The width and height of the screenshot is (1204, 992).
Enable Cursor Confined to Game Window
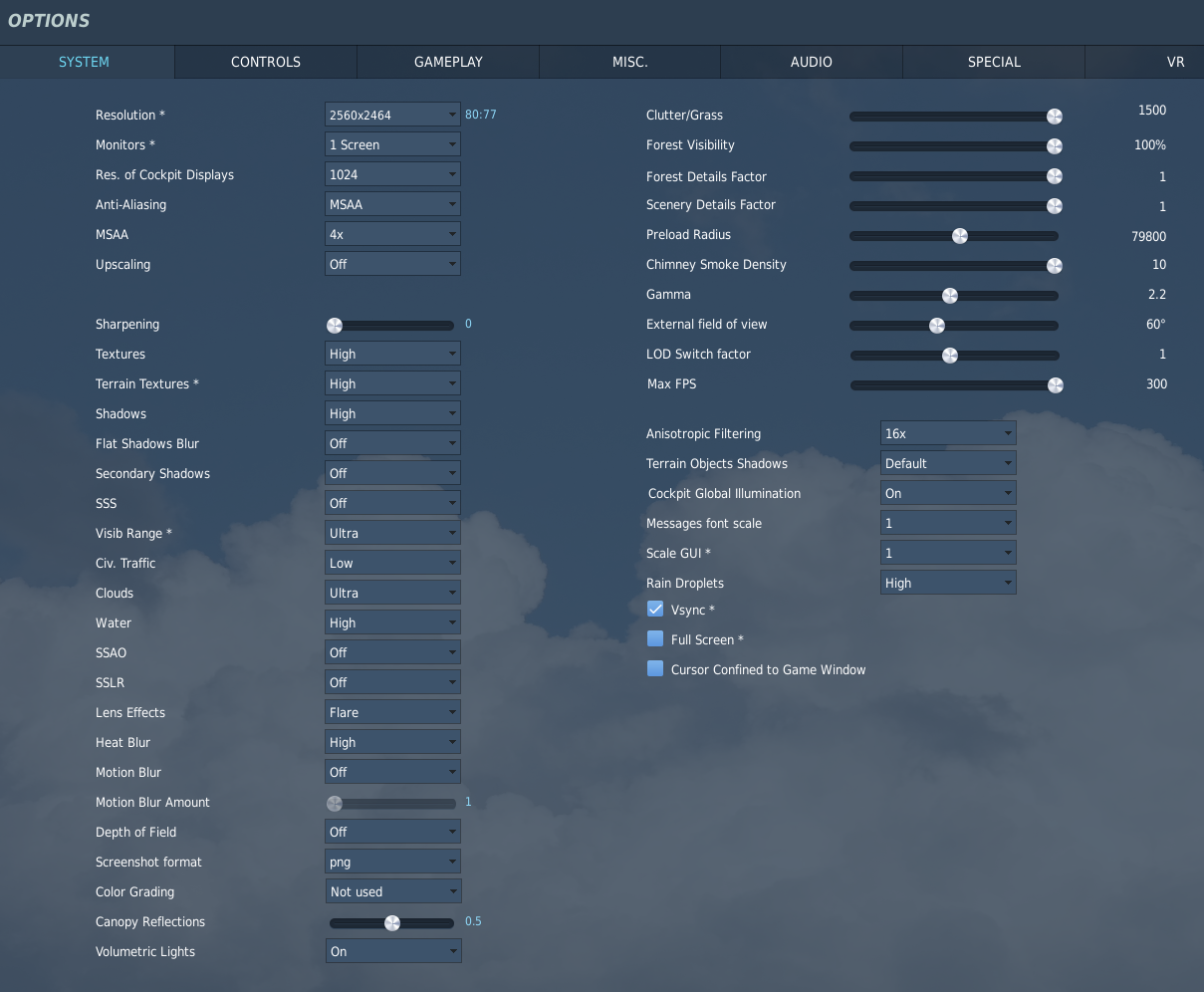[x=655, y=668]
